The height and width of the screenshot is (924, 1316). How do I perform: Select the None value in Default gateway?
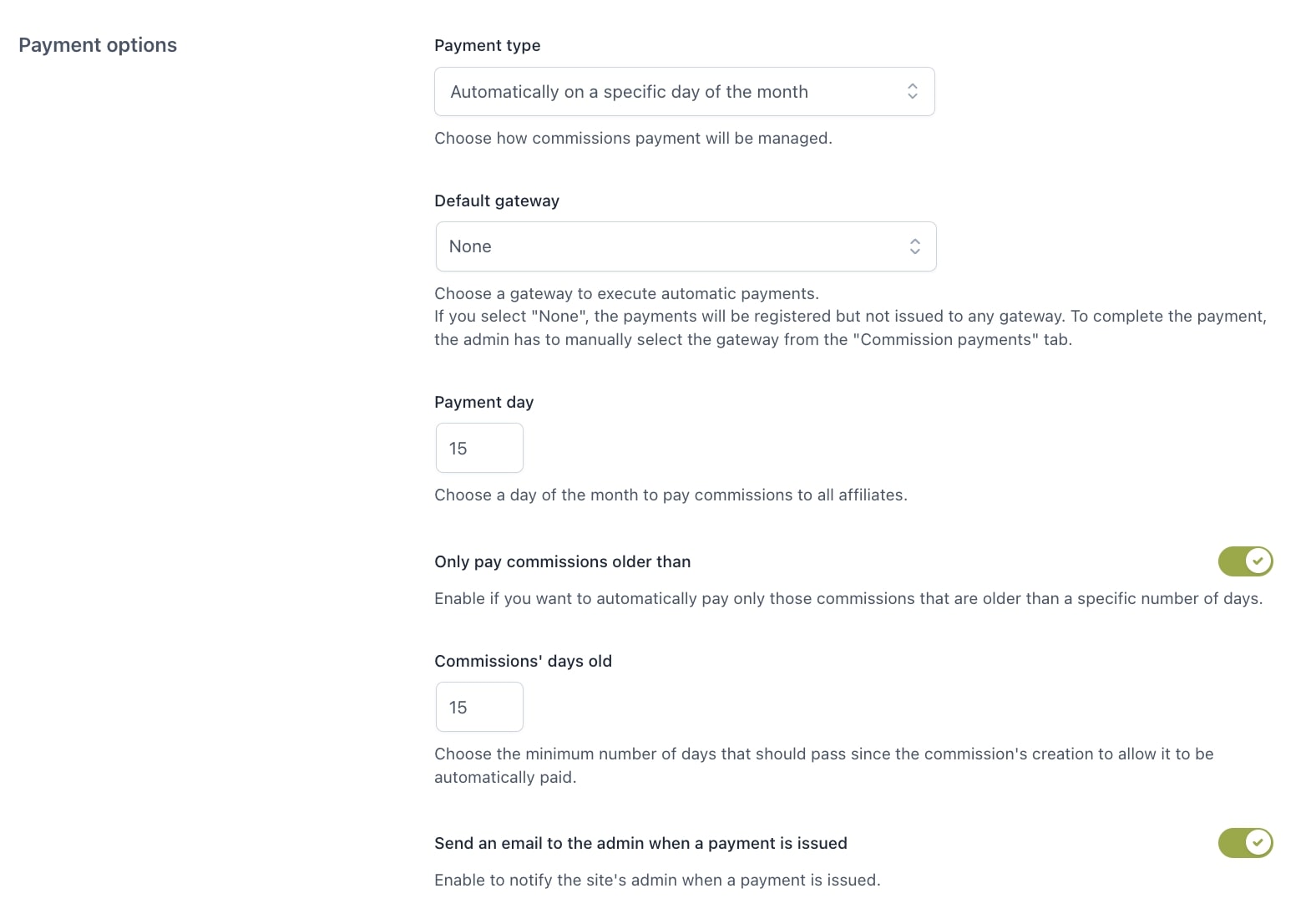tap(470, 246)
